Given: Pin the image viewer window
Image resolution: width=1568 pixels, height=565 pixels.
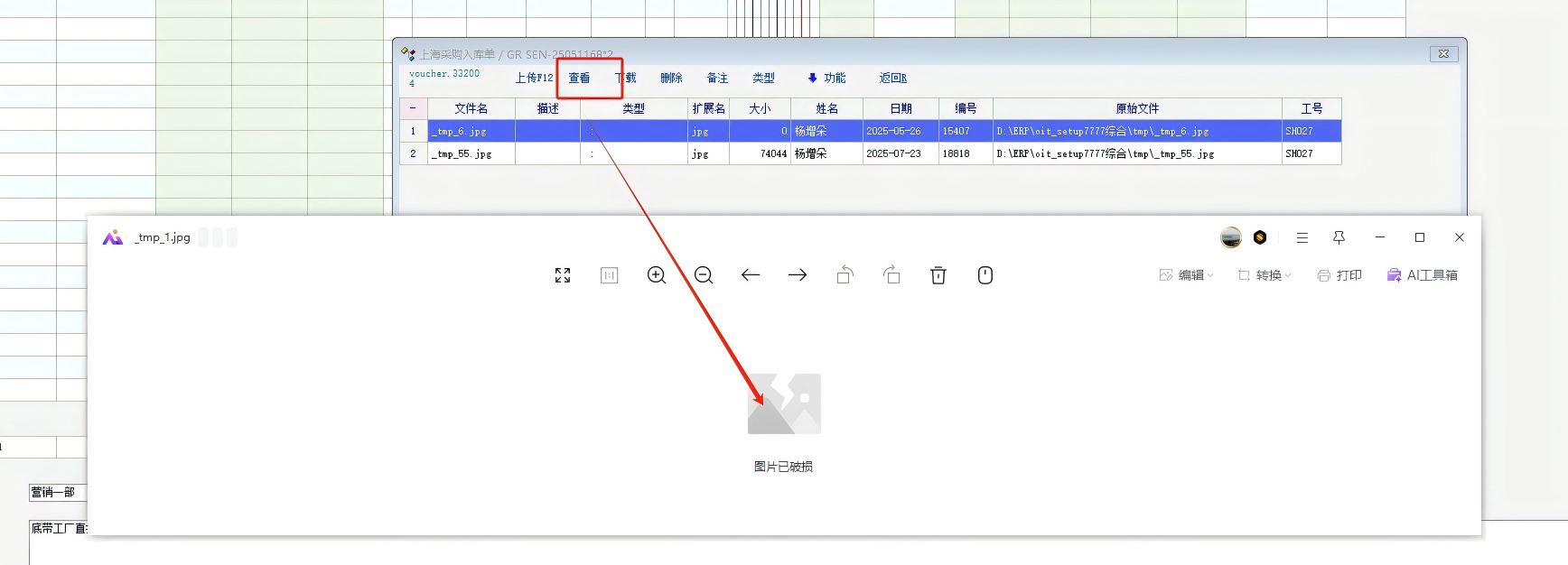Looking at the screenshot, I should [x=1339, y=237].
